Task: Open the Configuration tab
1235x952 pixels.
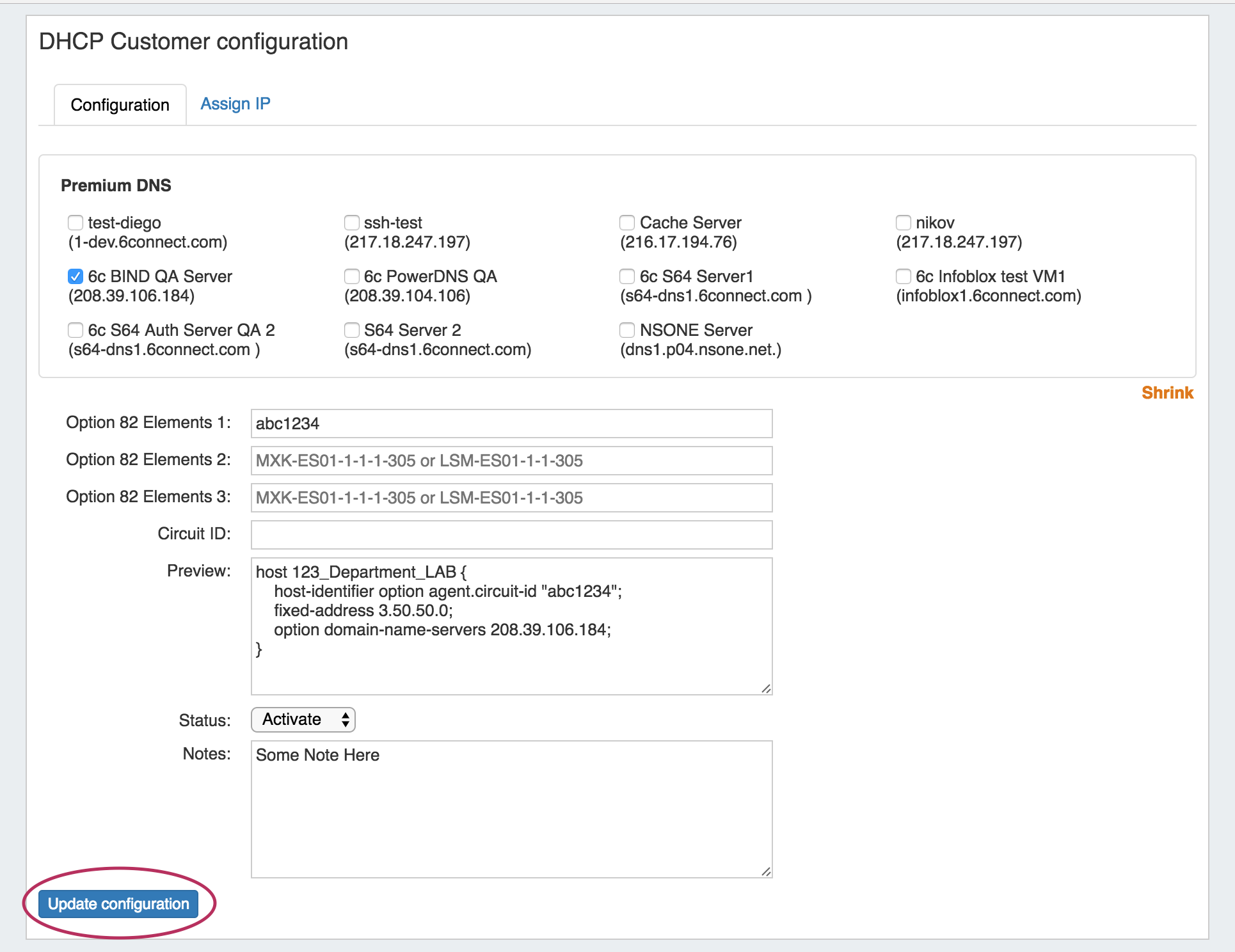Action: pyautogui.click(x=120, y=105)
